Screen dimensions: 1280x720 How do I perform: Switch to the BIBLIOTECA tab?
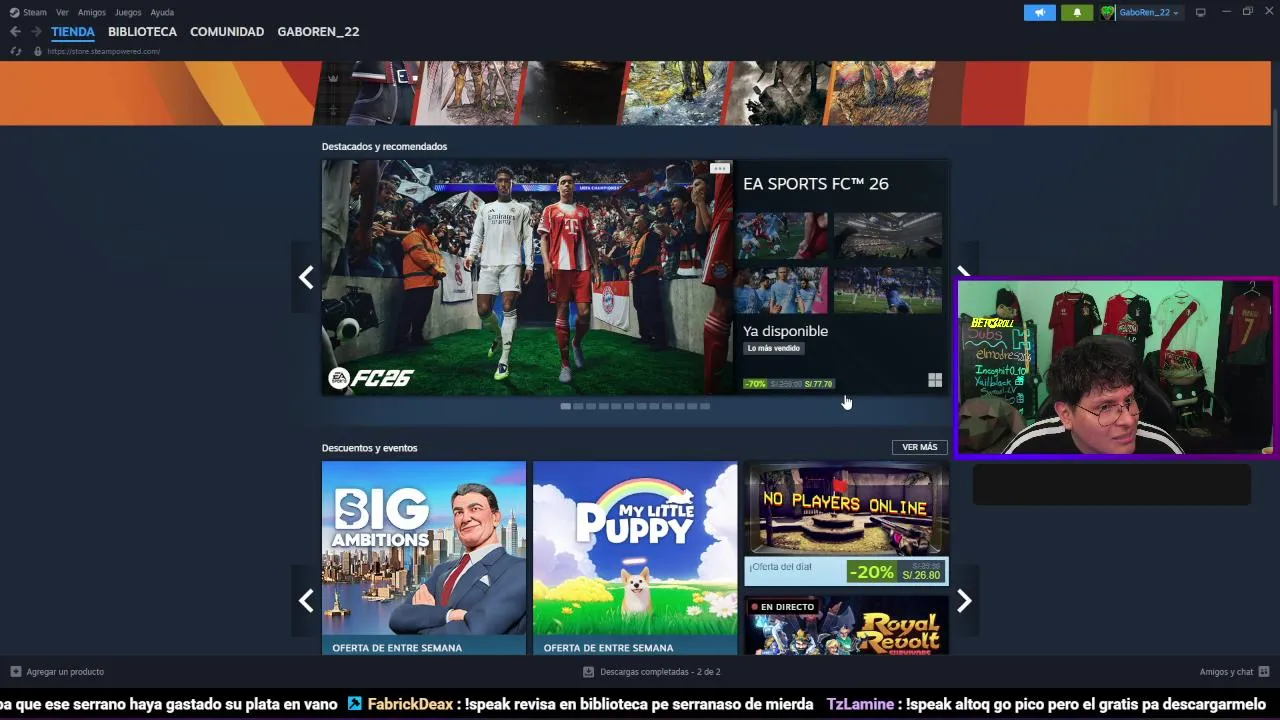tap(142, 32)
